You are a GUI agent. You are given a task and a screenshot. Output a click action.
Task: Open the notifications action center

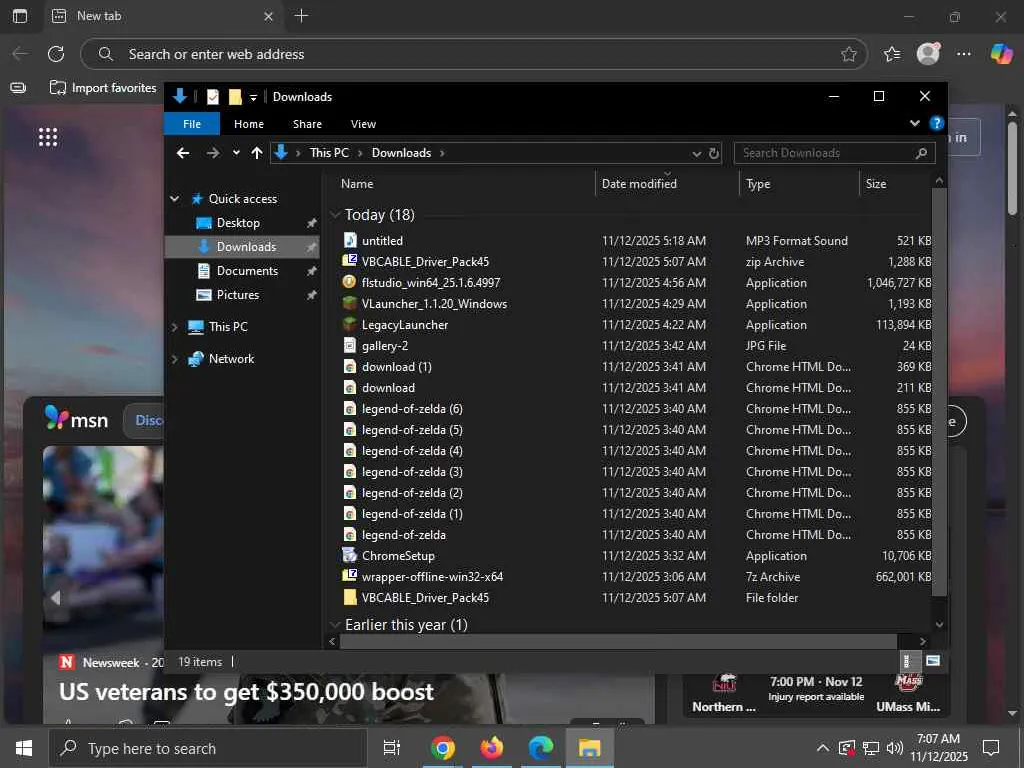(x=991, y=748)
